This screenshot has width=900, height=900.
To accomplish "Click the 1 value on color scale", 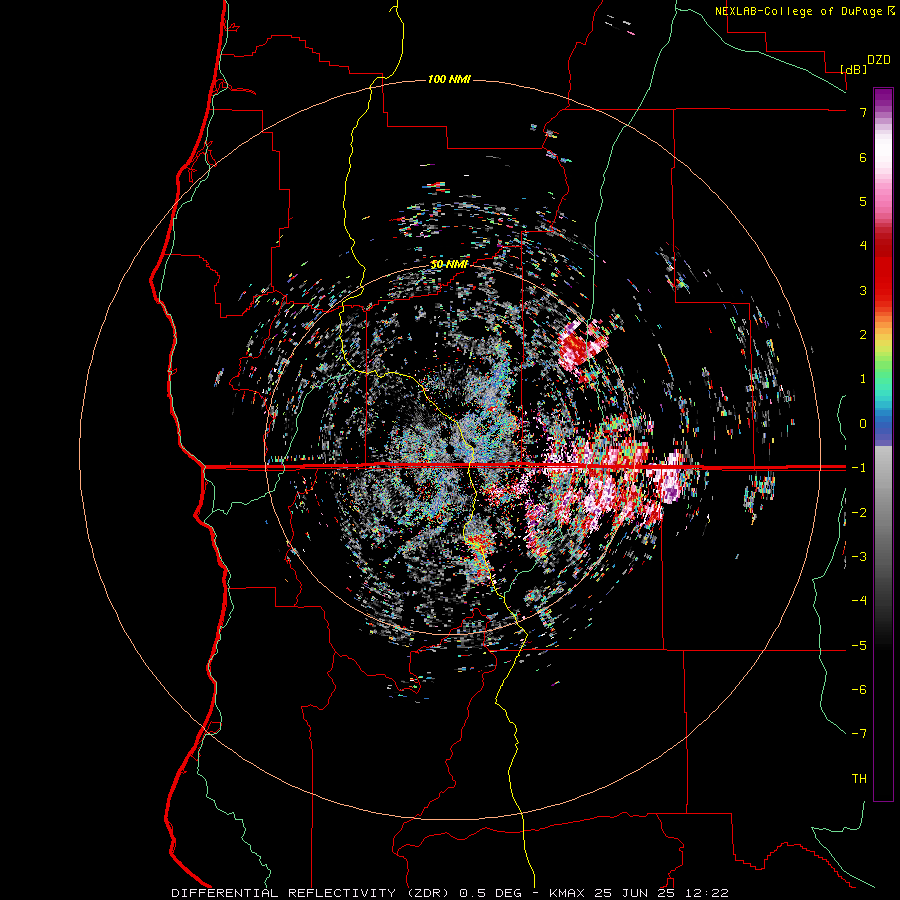I will coord(863,379).
